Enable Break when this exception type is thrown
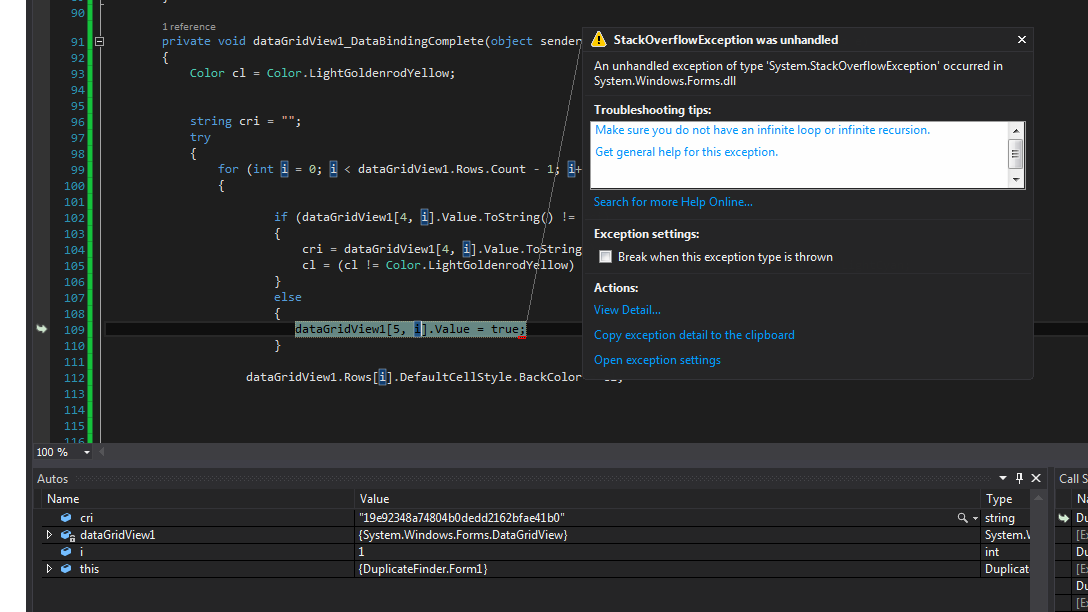 605,257
